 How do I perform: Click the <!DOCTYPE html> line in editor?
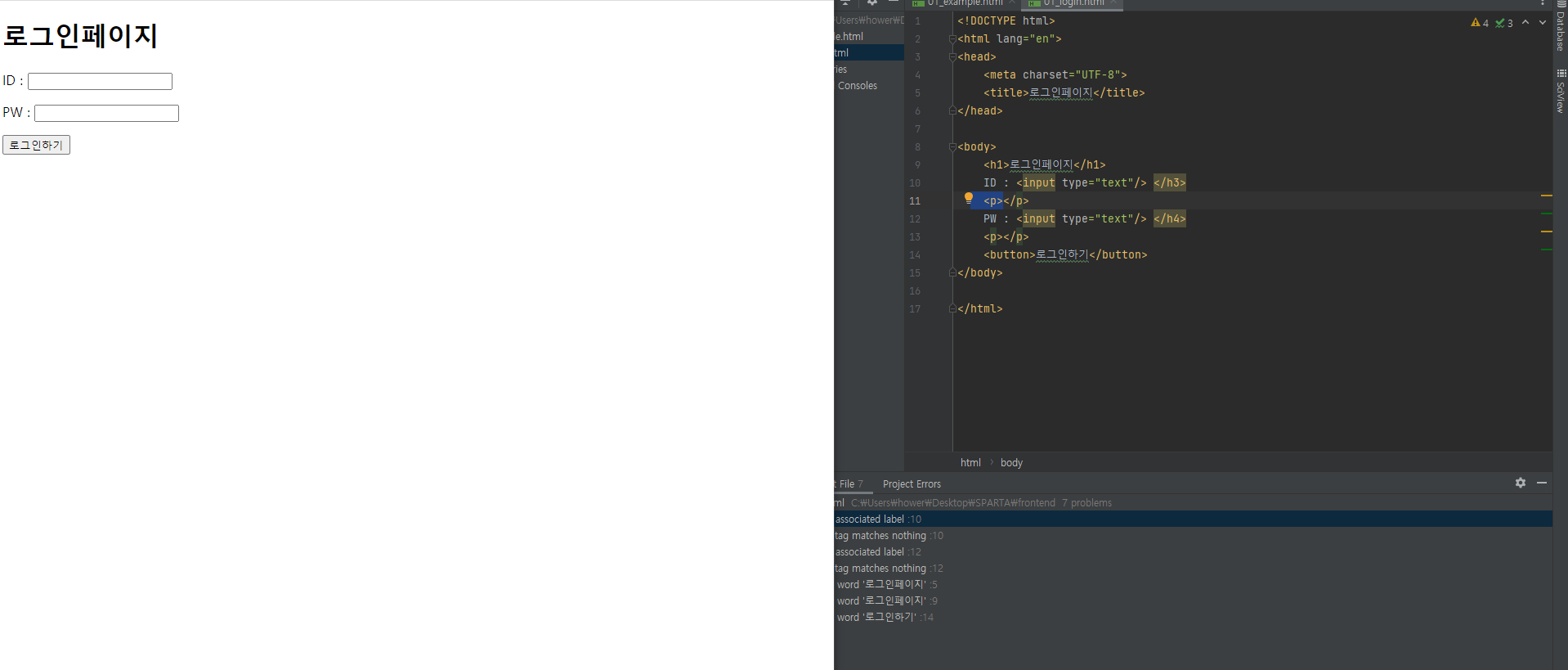pyautogui.click(x=1006, y=21)
